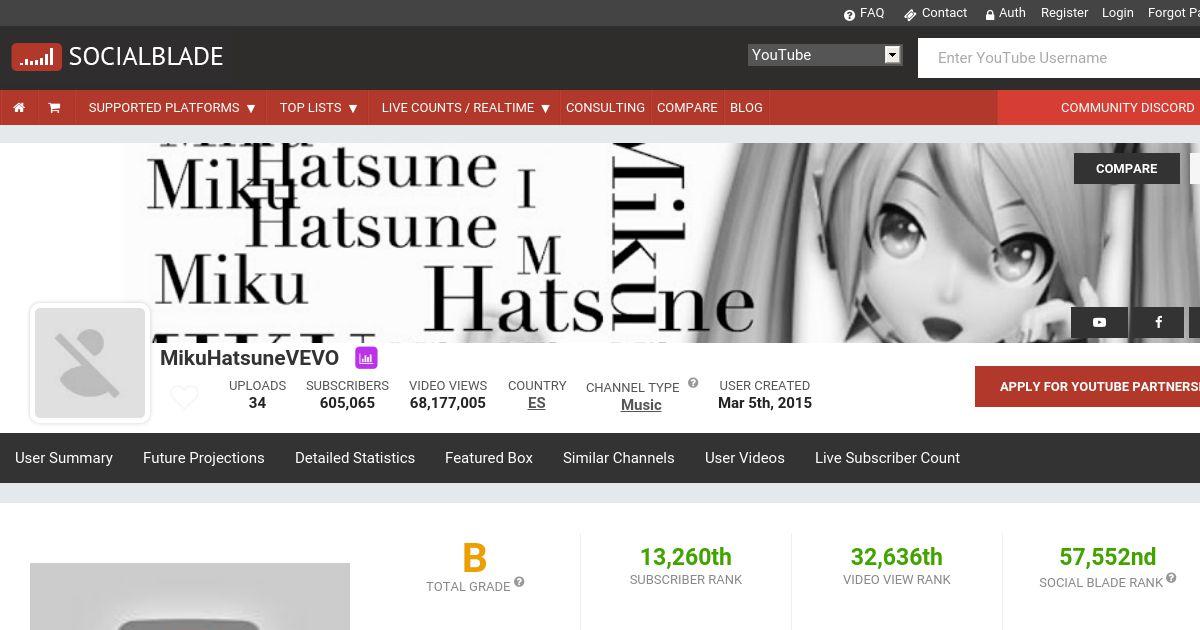Expand the Top Lists menu
Viewport: 1200px width, 630px height.
pyautogui.click(x=319, y=107)
